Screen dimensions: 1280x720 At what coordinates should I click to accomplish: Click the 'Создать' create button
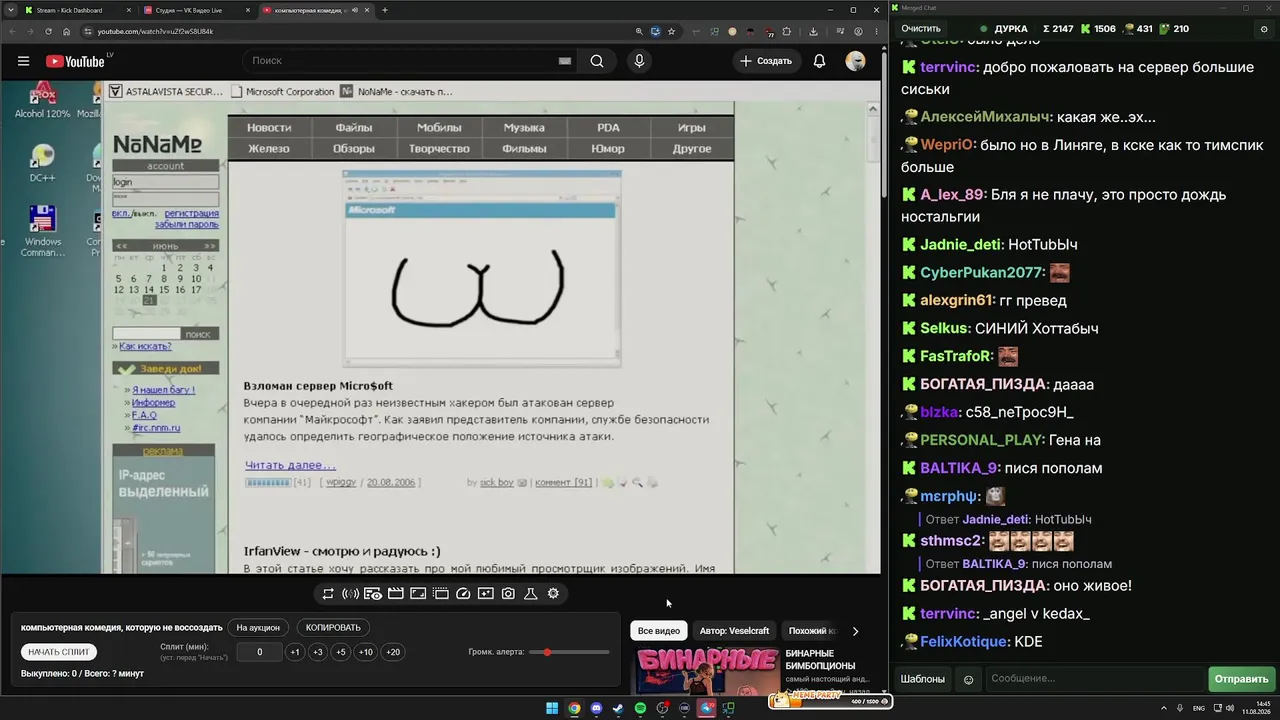click(765, 61)
